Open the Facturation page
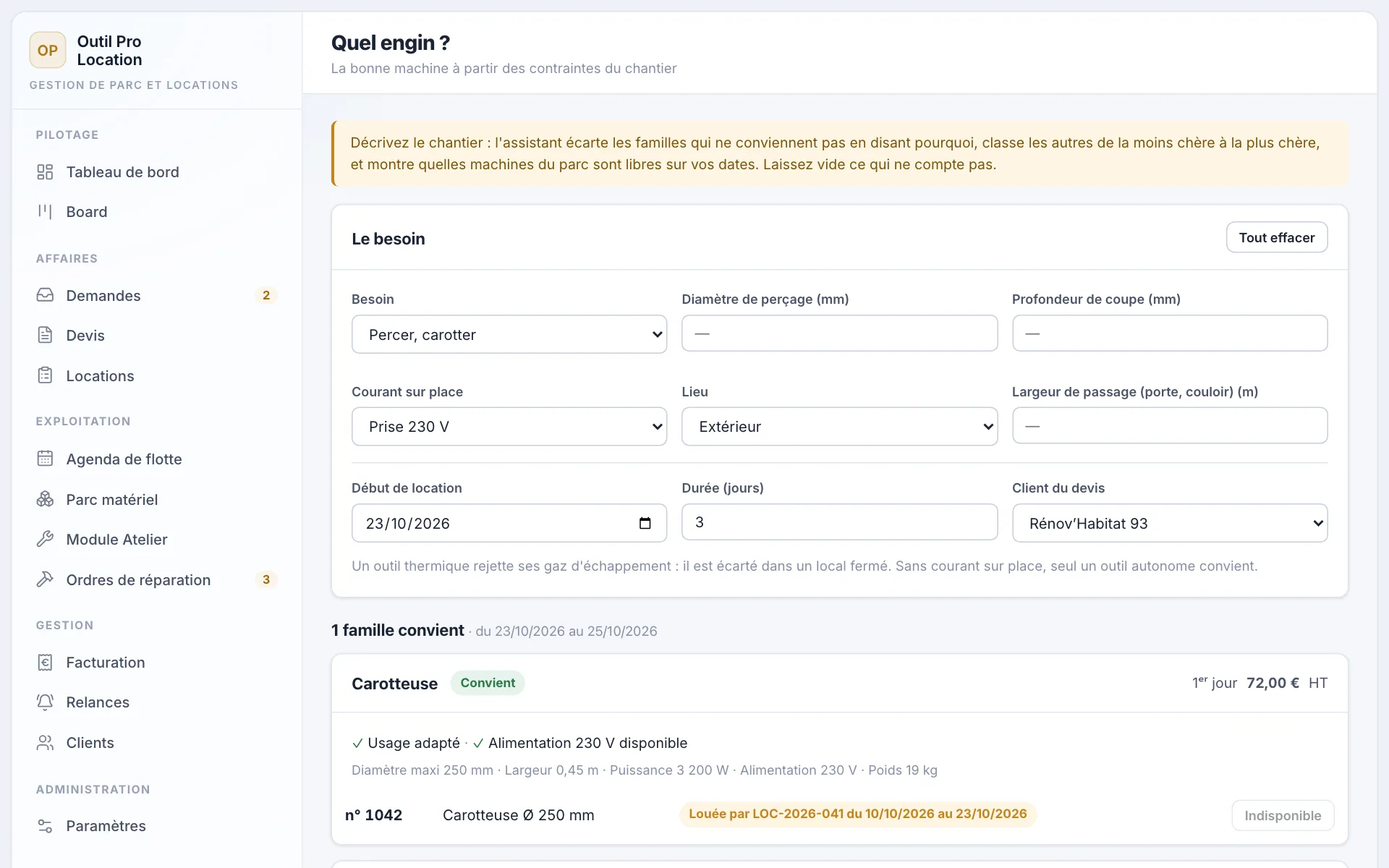The image size is (1389, 868). pos(156,662)
